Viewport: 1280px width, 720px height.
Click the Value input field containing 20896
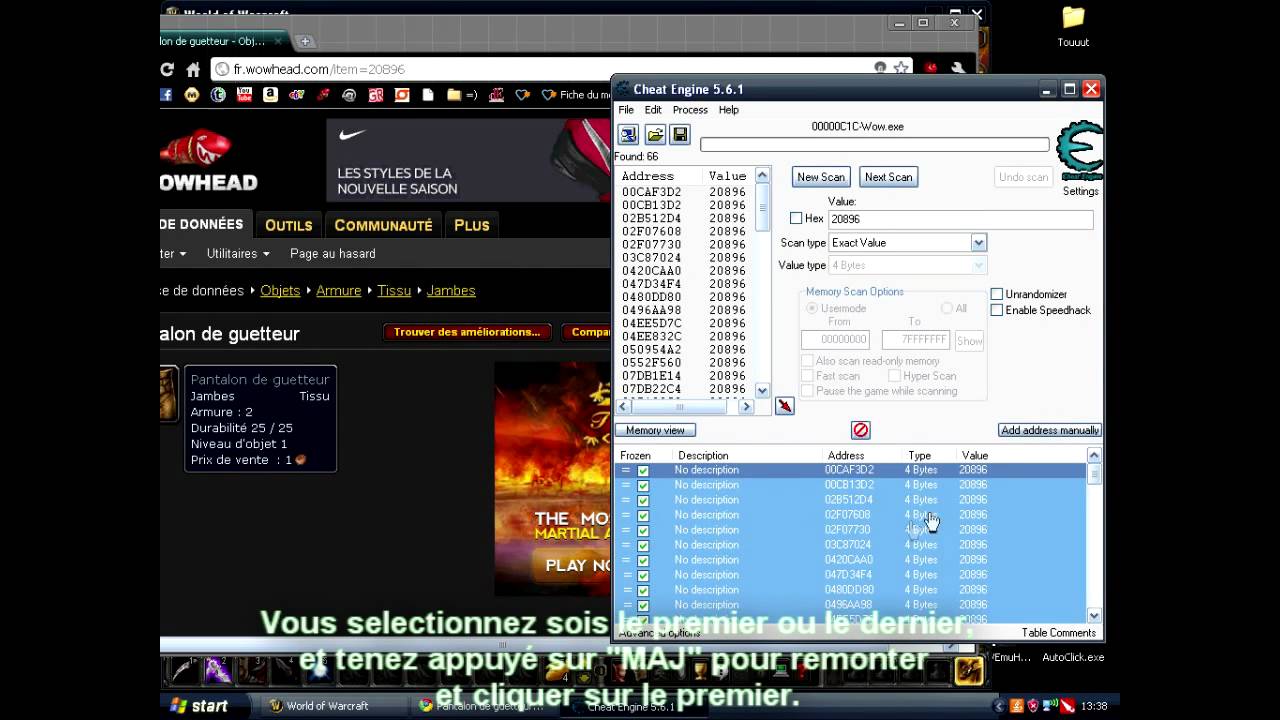coord(960,219)
